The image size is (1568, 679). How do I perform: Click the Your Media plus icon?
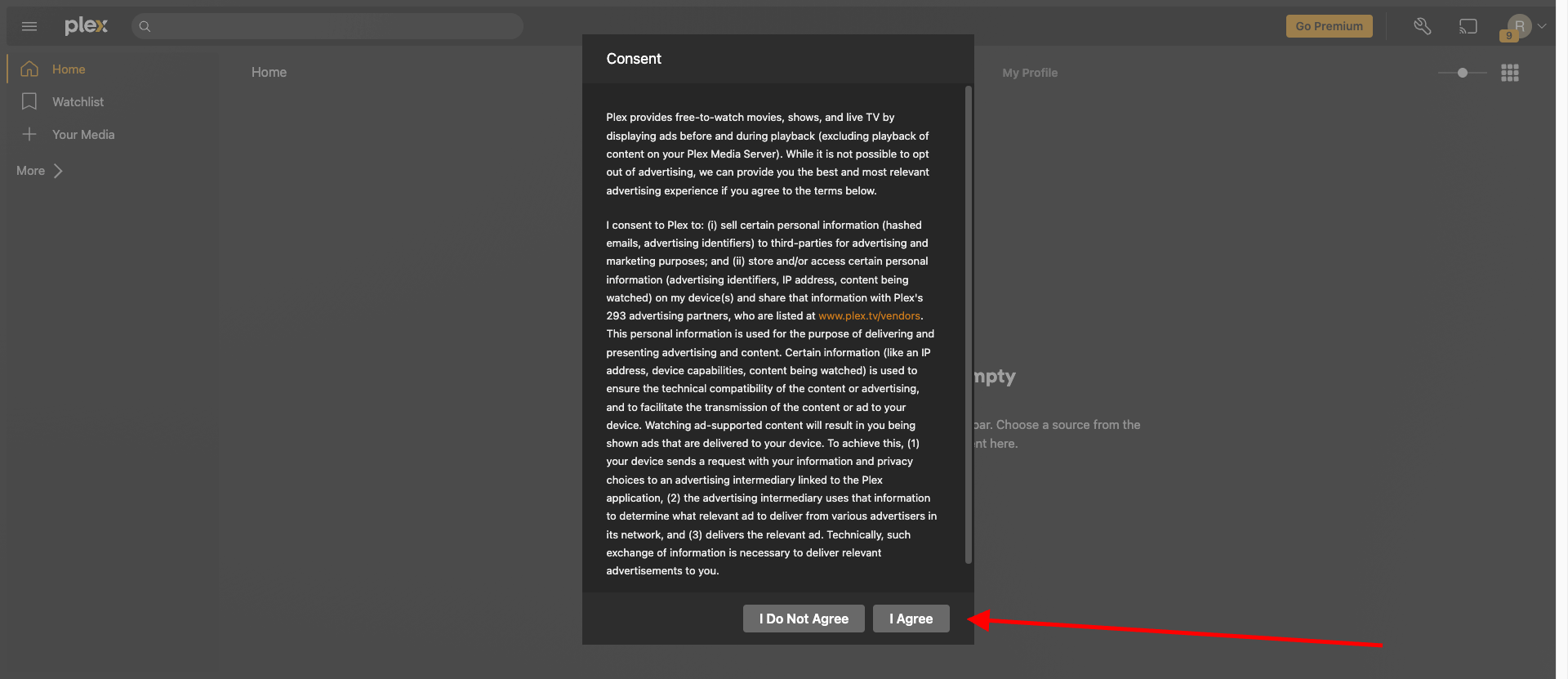pyautogui.click(x=29, y=134)
